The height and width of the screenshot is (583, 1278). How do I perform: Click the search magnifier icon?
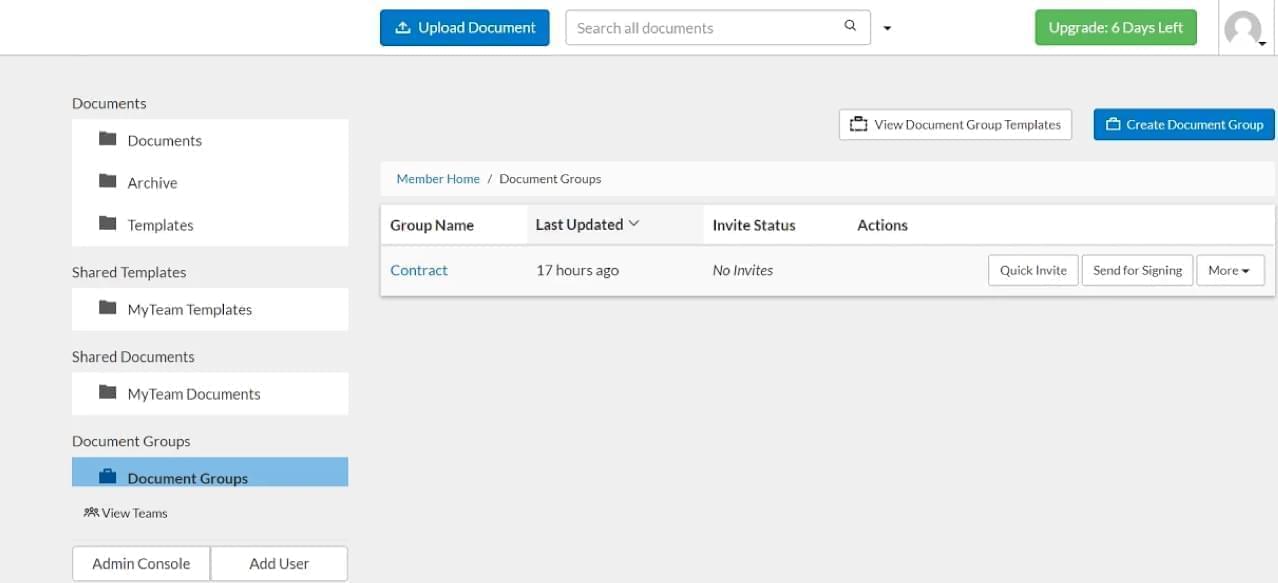(x=850, y=26)
